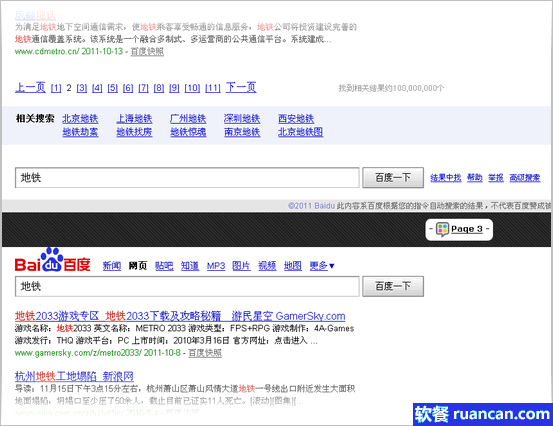Go to 下一页 next page
The width and height of the screenshot is (553, 426).
[241, 87]
